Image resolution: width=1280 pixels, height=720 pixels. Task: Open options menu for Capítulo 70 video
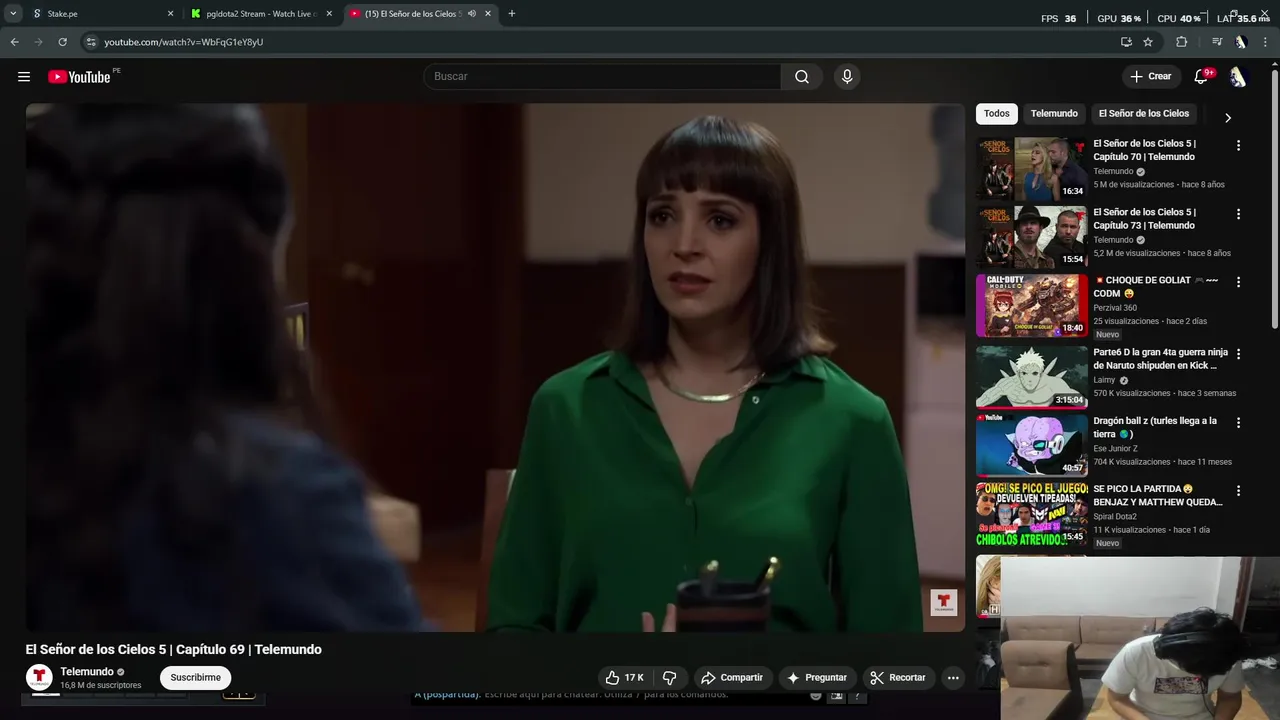(x=1238, y=146)
